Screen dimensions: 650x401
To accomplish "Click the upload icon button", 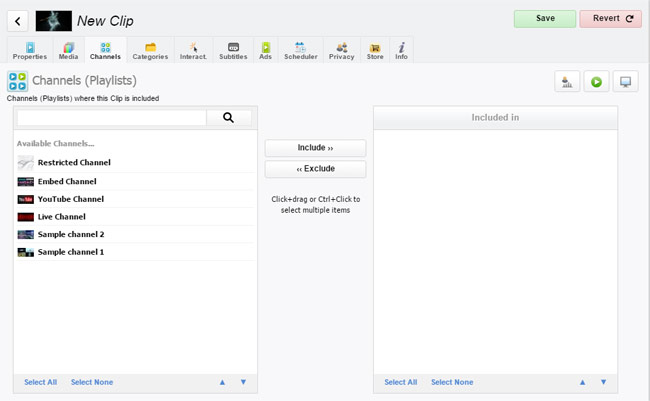I will coord(567,82).
